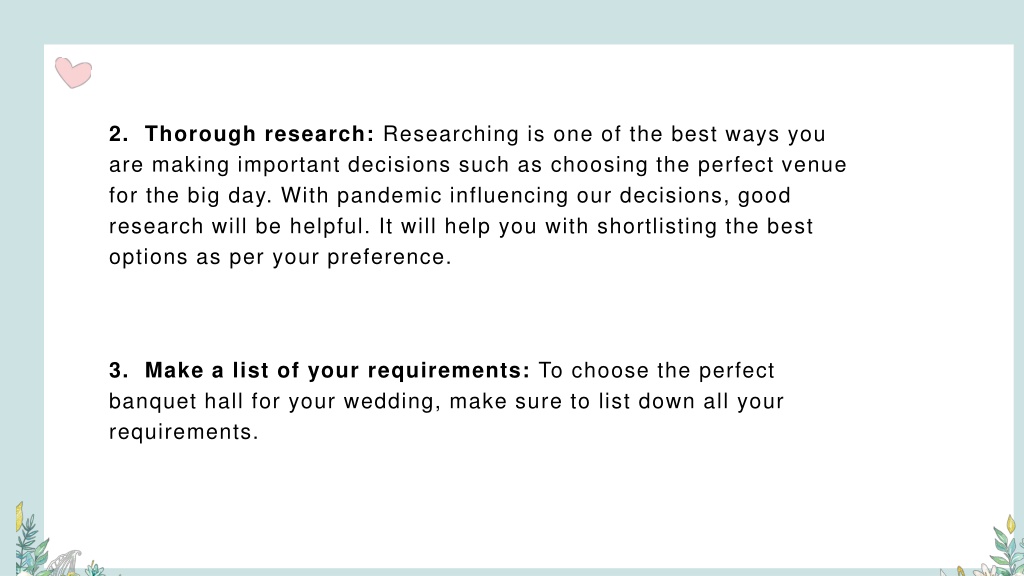Viewport: 1024px width, 576px height.
Task: Click the word "shortlisting" in the text
Action: (657, 226)
